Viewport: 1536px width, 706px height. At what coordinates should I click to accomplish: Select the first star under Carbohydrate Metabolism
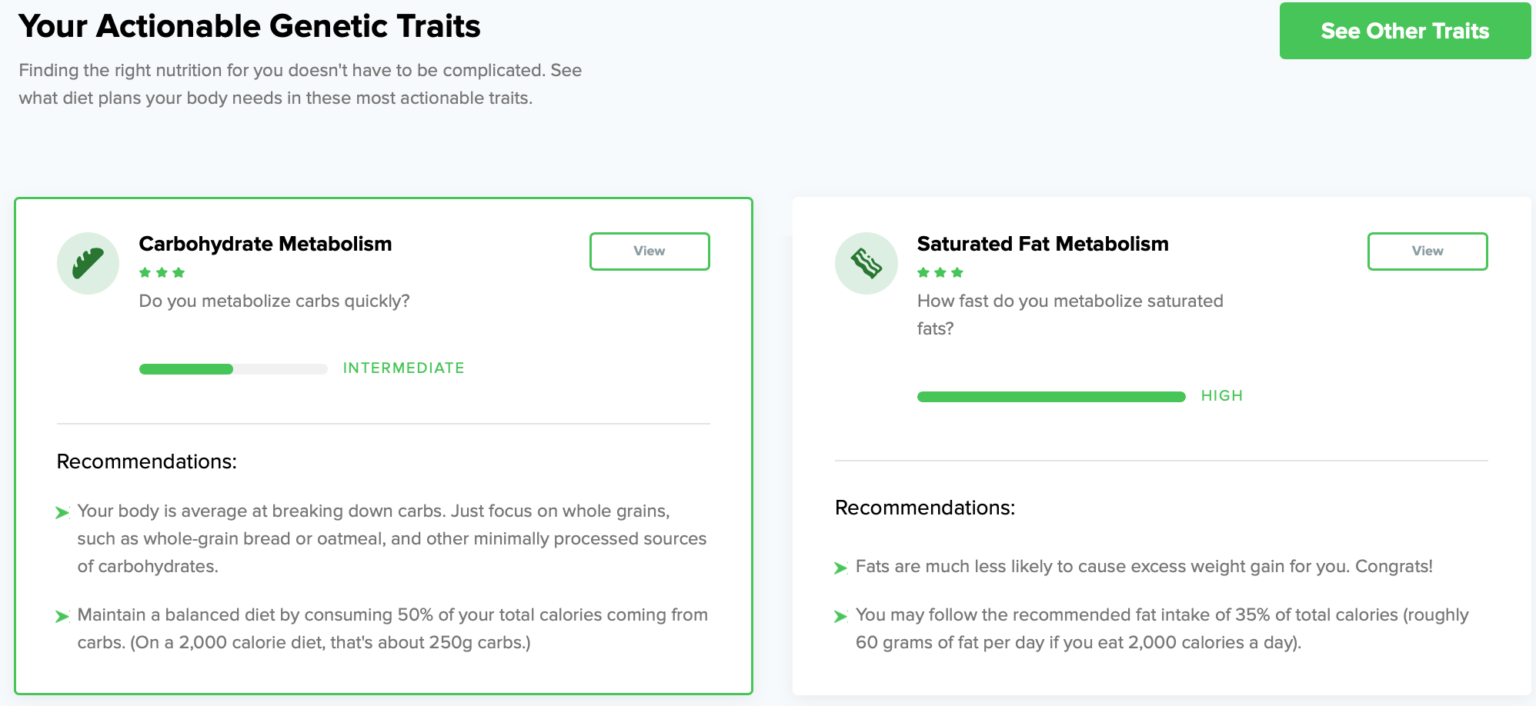(x=143, y=272)
